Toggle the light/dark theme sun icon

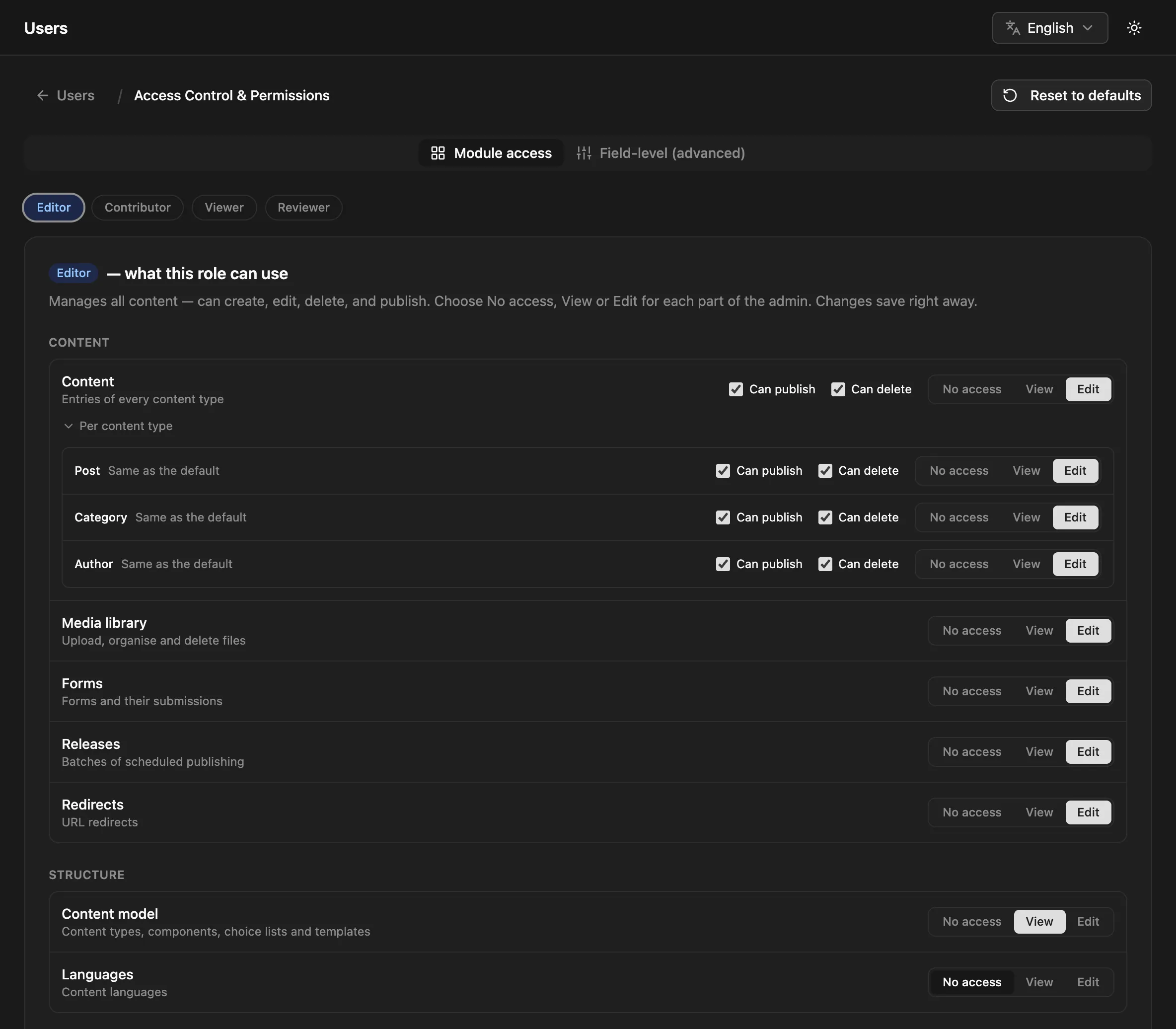pos(1133,28)
